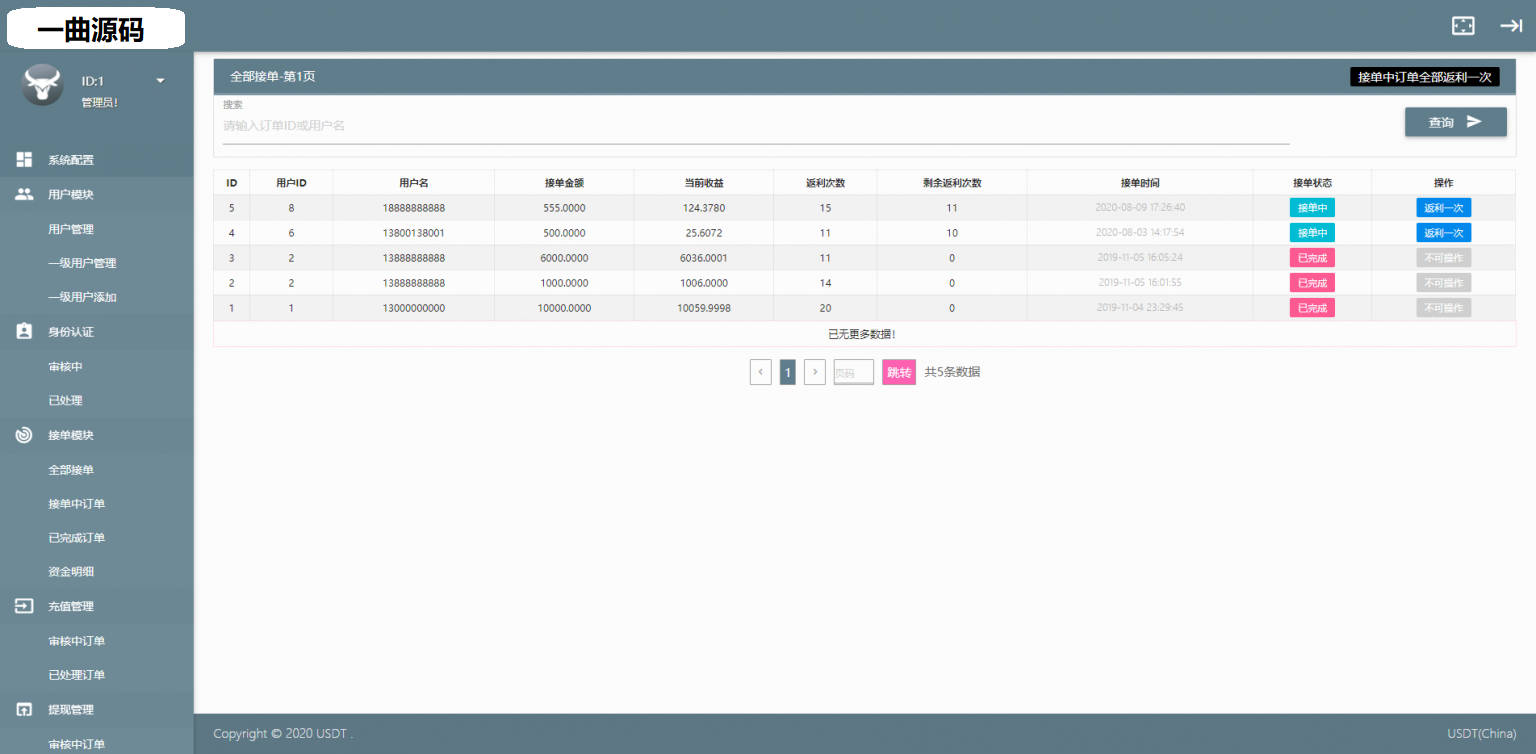The height and width of the screenshot is (754, 1536).
Task: Click timestamp 2020-08-09 17:26:40
Action: click(x=1140, y=208)
